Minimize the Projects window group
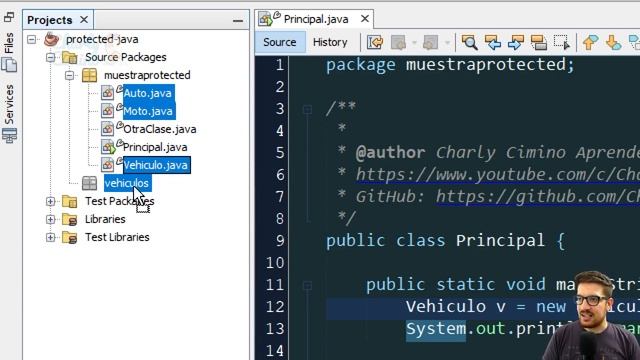This screenshot has width=640, height=360. [238, 20]
